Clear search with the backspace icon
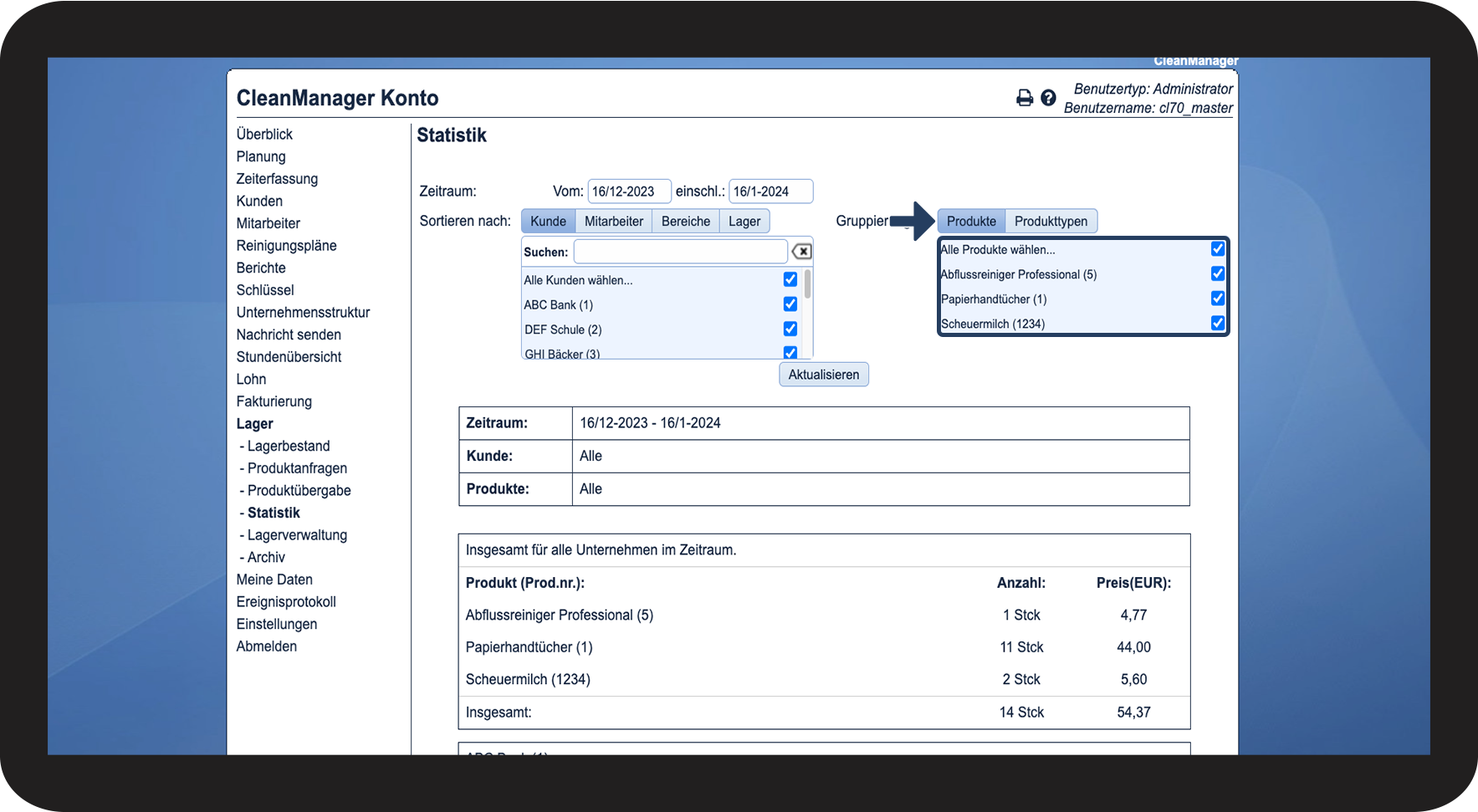Screen dimensions: 1478x812 point(801,252)
